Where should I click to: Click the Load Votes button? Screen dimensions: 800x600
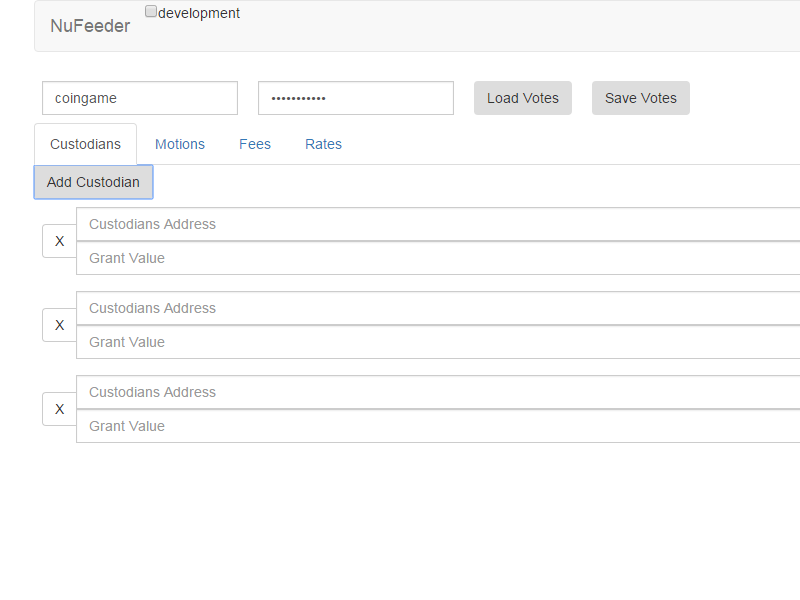523,98
